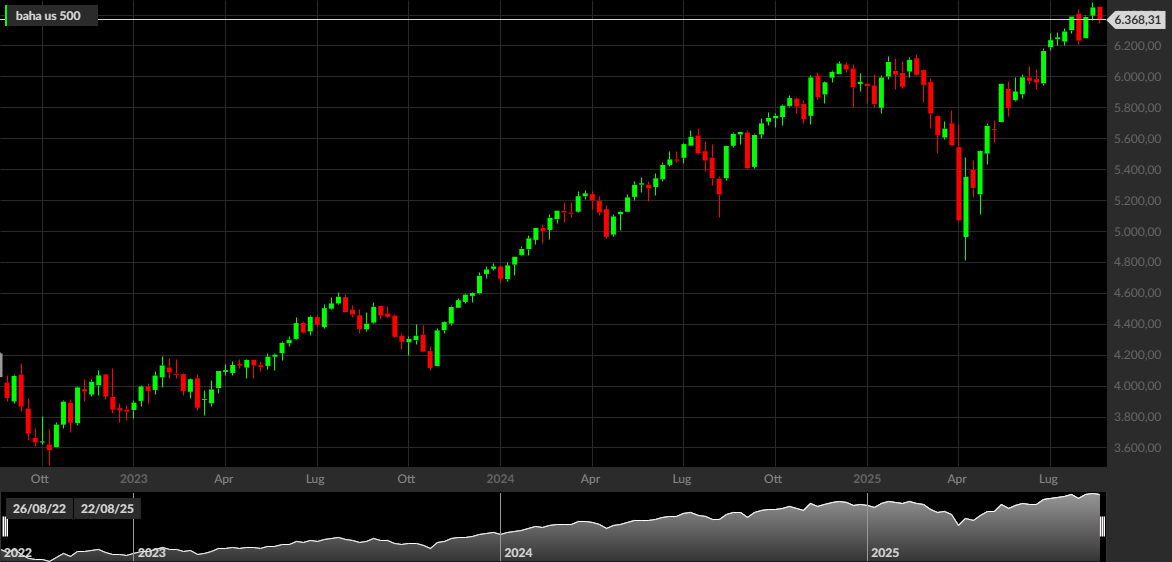
Task: Click the first 'Ott' label on the time axis
Action: point(41,478)
